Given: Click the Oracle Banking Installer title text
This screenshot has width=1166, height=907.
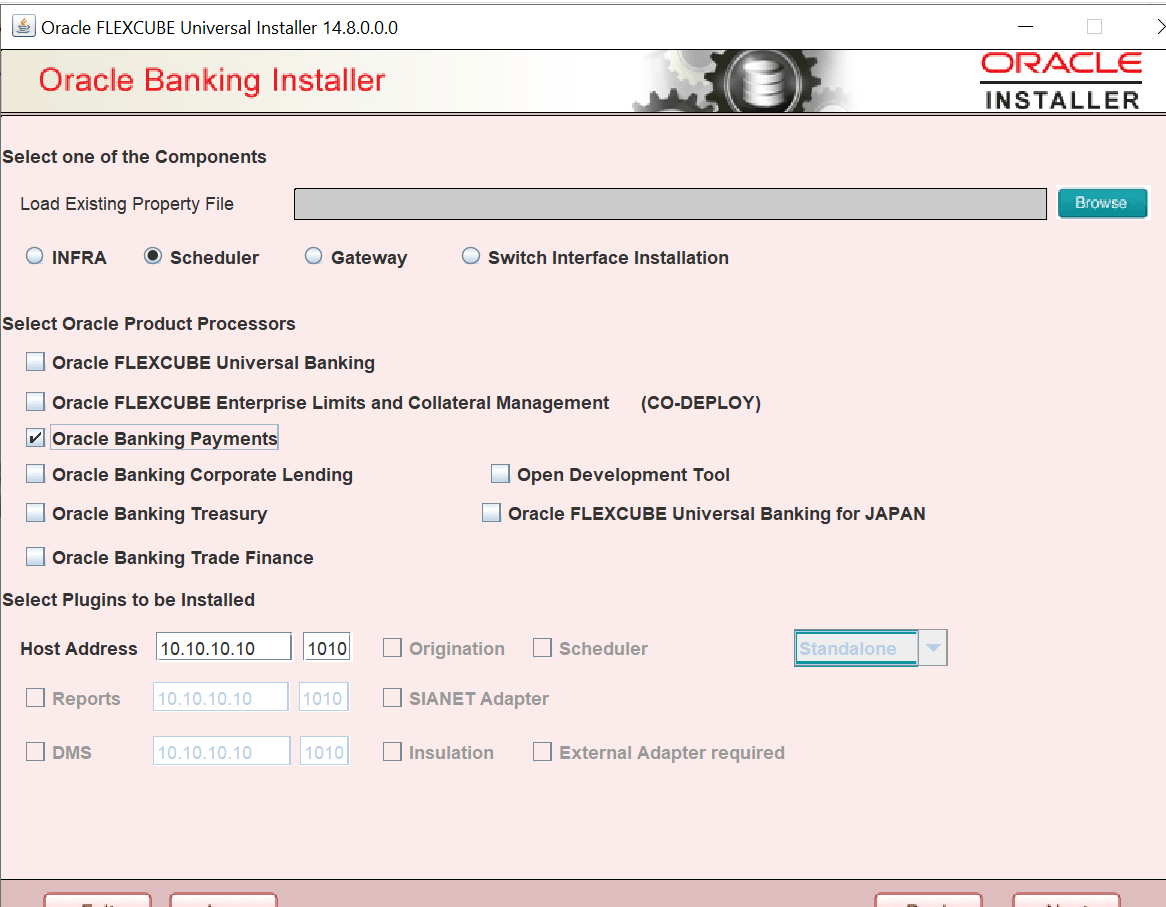Looking at the screenshot, I should click(212, 80).
